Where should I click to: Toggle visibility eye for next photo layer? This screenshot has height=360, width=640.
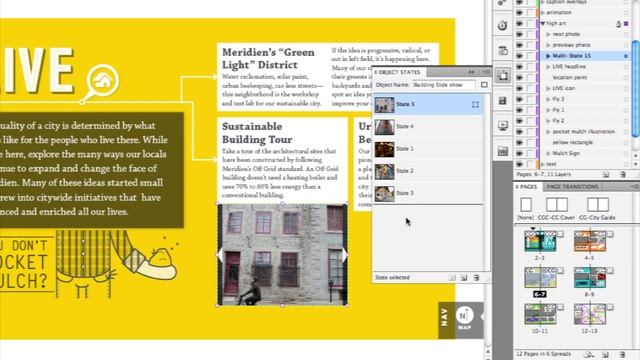click(519, 34)
